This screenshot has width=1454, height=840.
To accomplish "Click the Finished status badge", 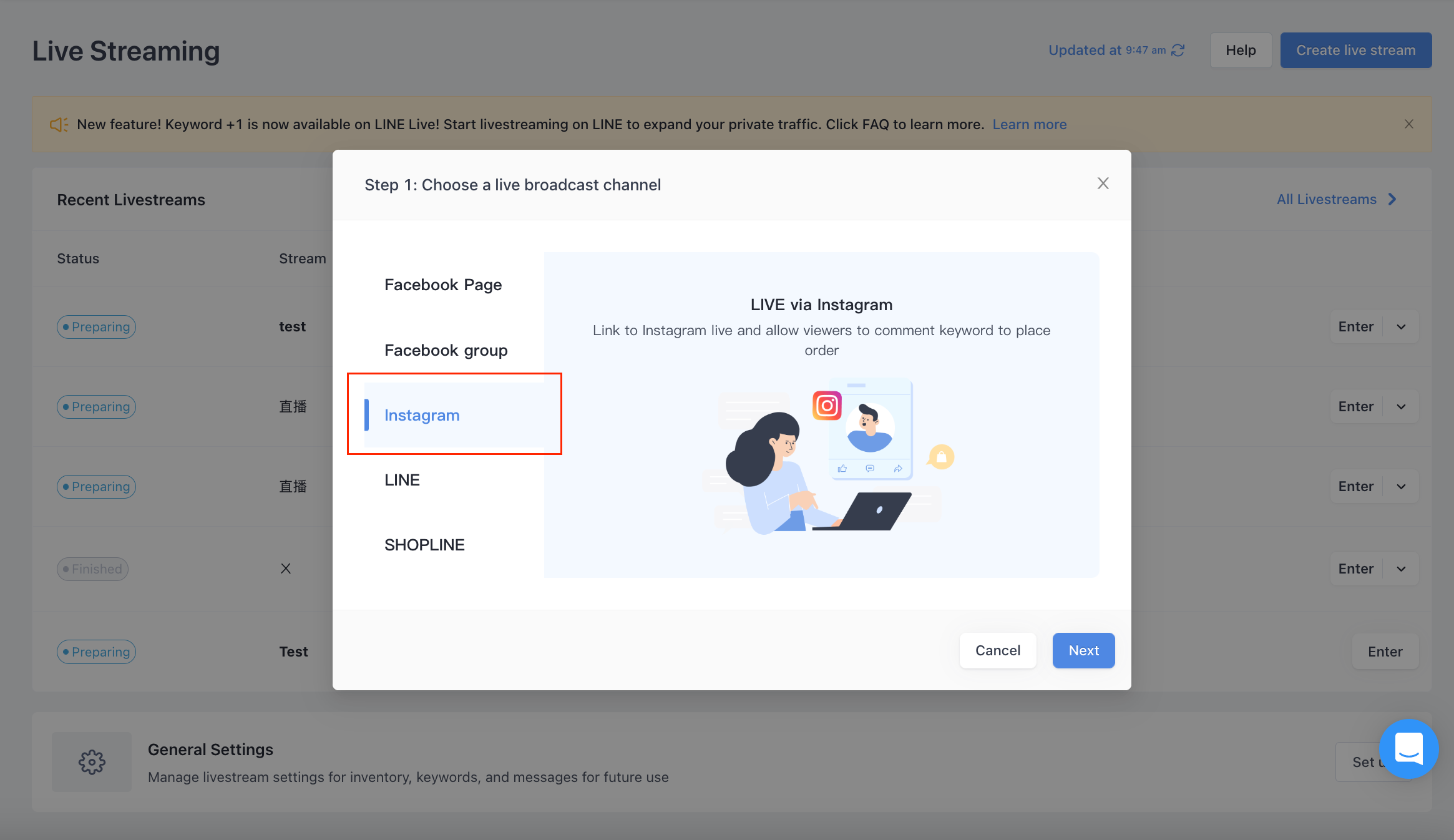I will tap(92, 569).
